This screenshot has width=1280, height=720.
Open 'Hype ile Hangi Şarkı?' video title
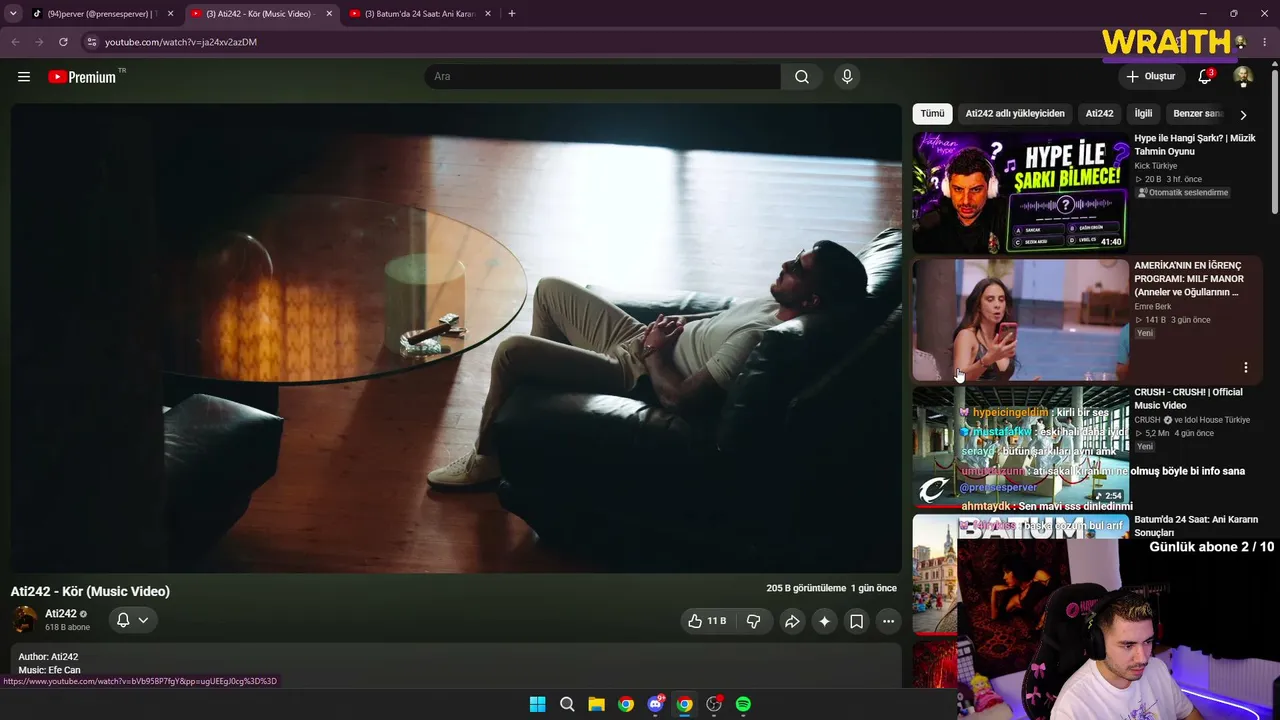tap(1194, 145)
